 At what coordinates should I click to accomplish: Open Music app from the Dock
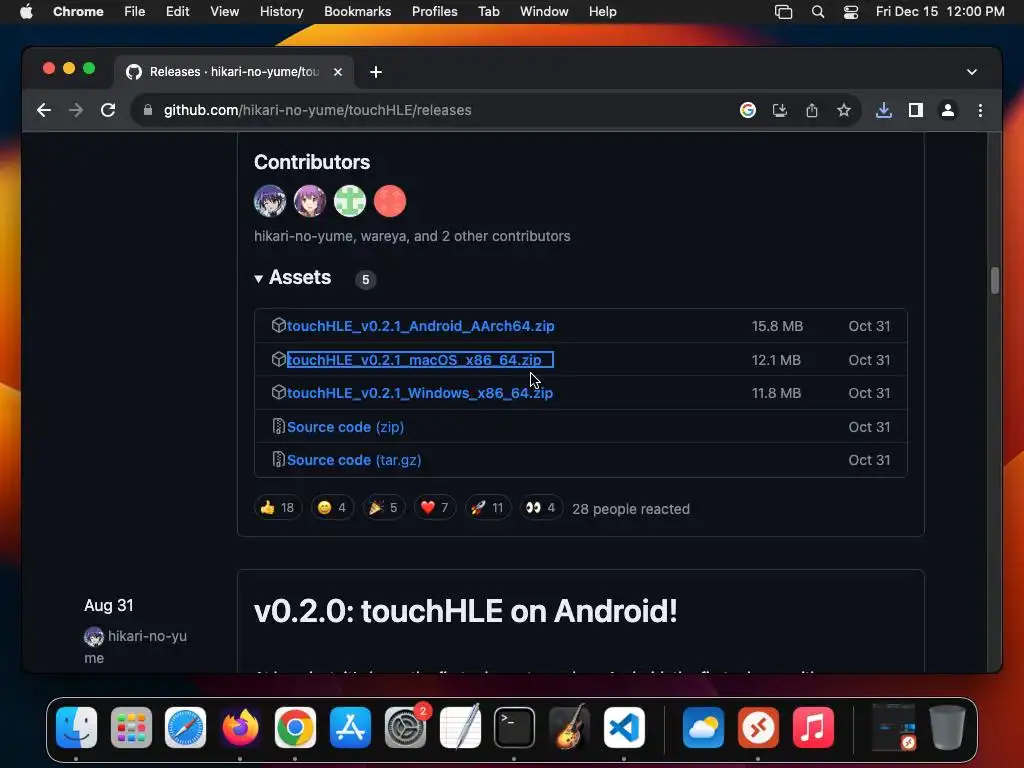click(813, 727)
